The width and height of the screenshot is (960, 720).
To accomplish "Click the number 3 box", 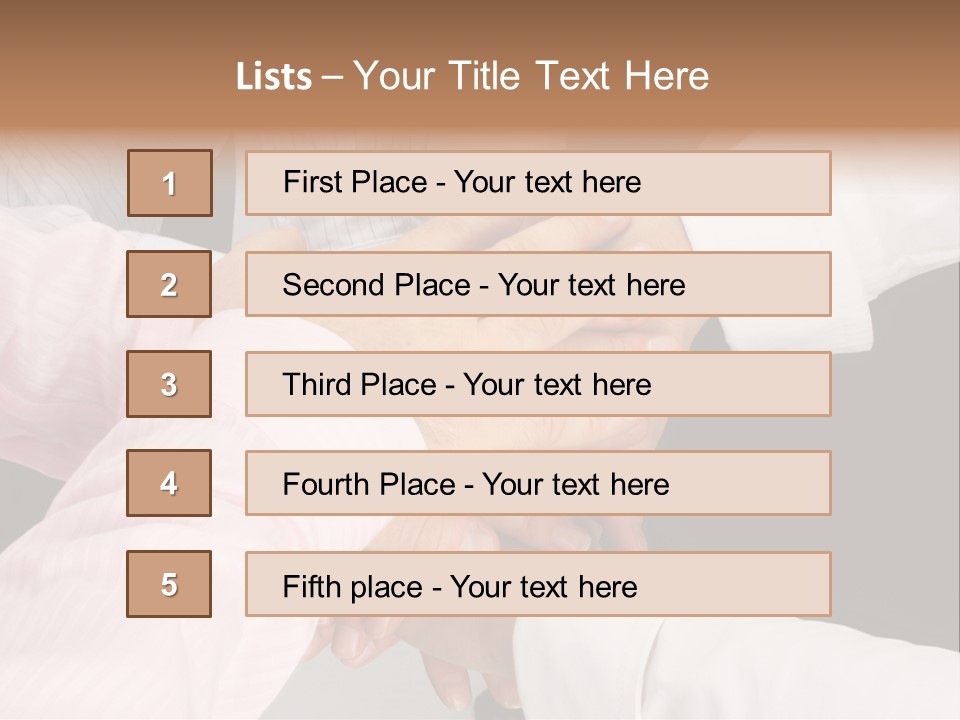I will [169, 384].
